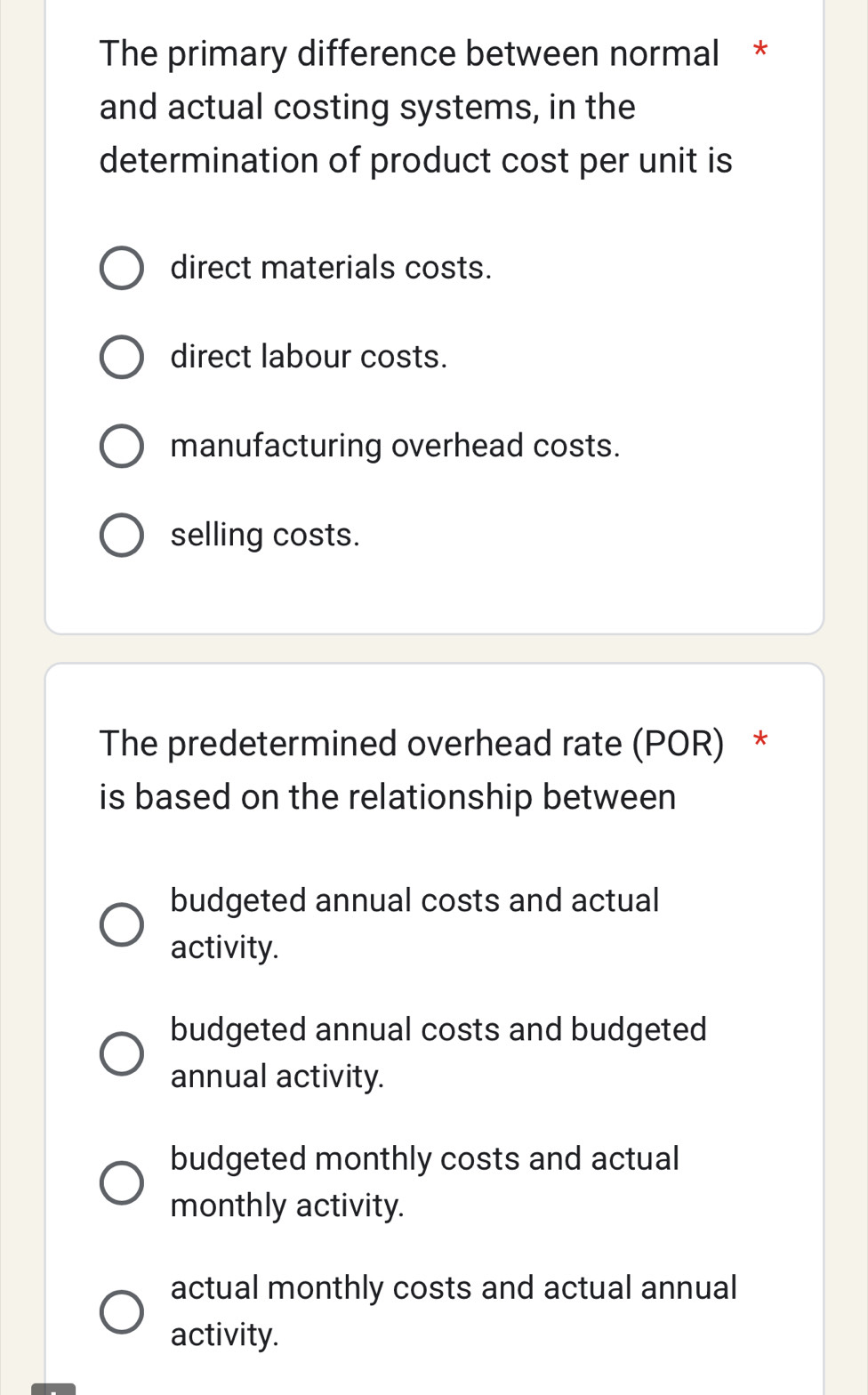This screenshot has width=868, height=1395.
Task: Pick the 'manufacturing overhead costs.' radio button
Action: (x=121, y=447)
